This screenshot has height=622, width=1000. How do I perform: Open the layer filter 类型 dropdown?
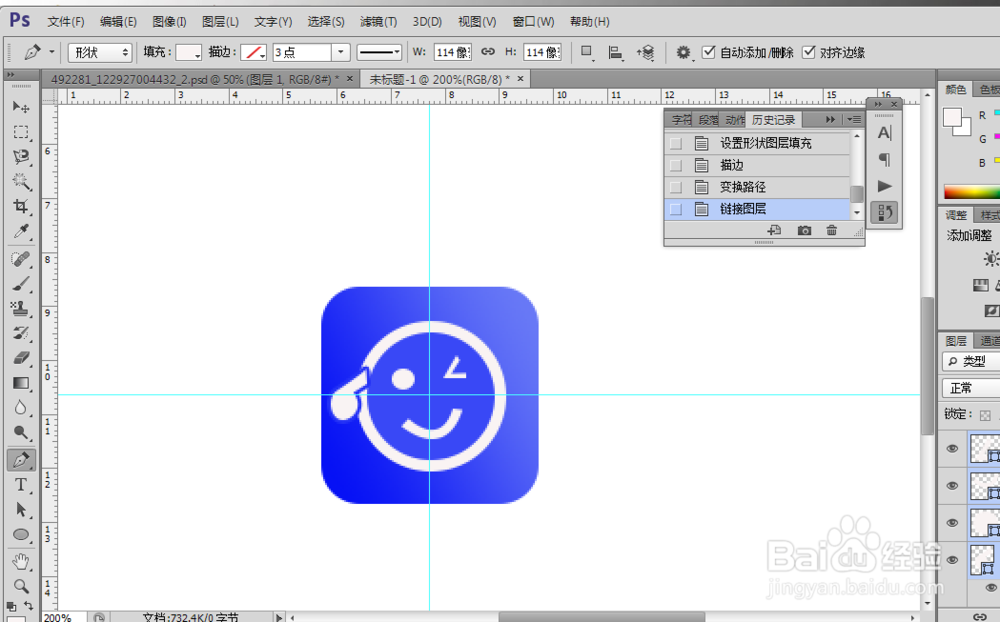(971, 361)
